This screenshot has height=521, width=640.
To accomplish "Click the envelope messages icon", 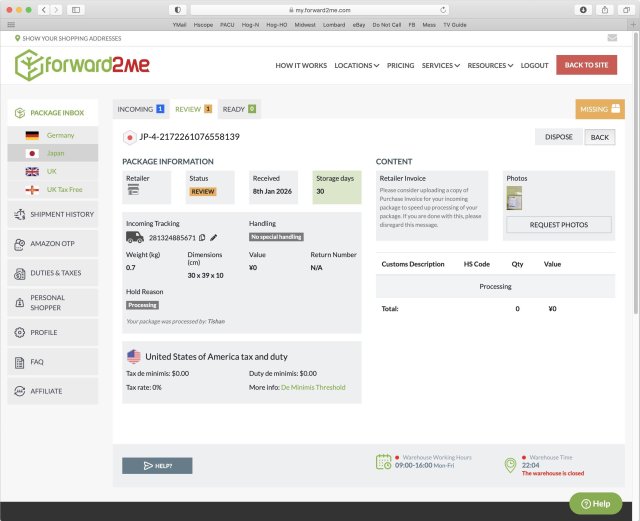I will (611, 38).
